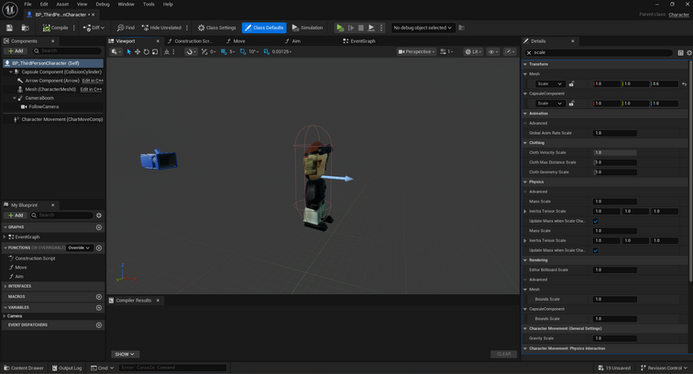Viewport: 693px width, 374px height.
Task: Reset Mesh scale to default arrow
Action: 684,84
